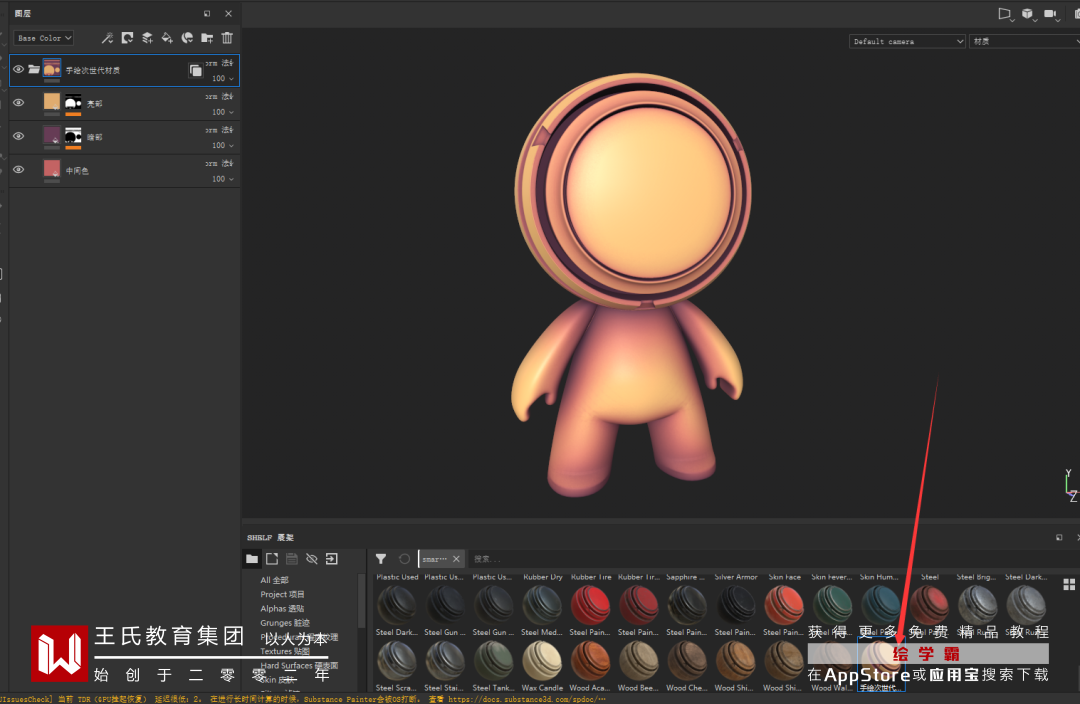Add a new folder to layers
The width and height of the screenshot is (1080, 704).
[x=207, y=38]
